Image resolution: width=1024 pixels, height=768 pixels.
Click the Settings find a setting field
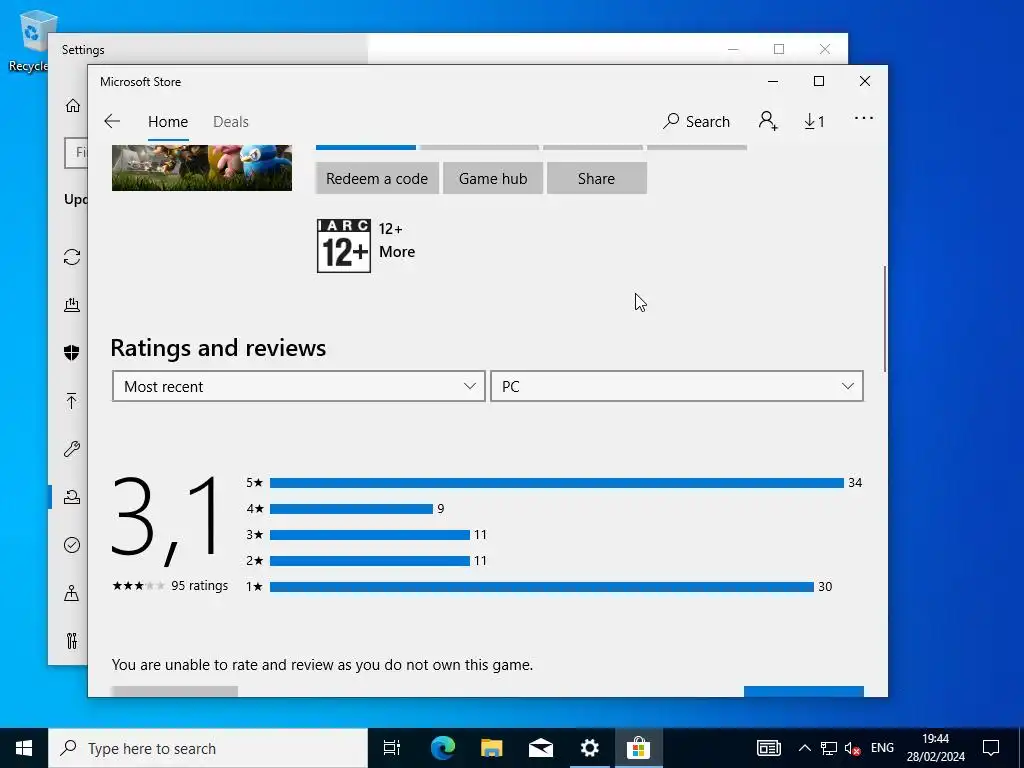pyautogui.click(x=76, y=153)
